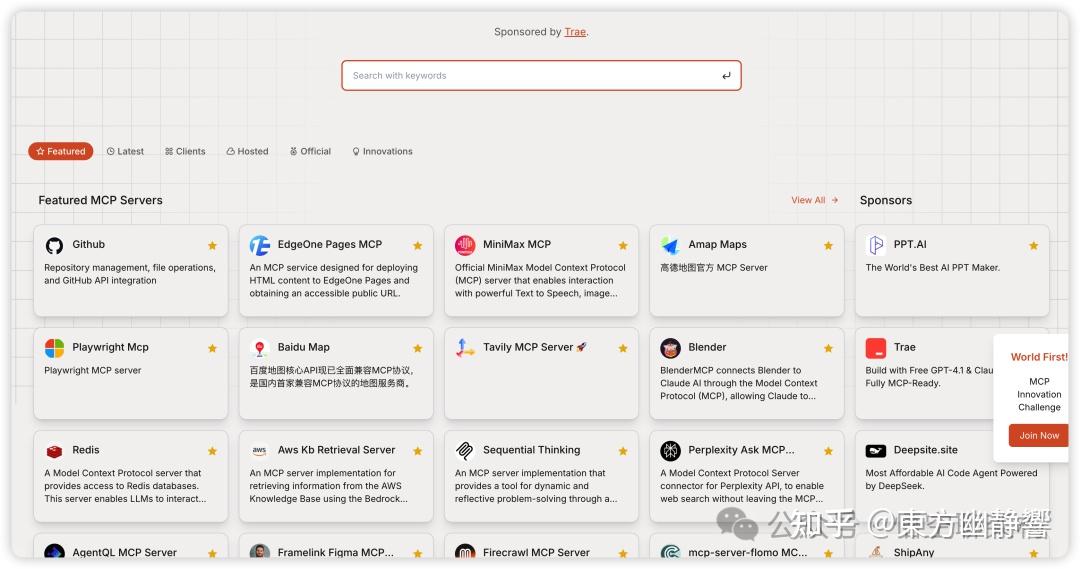Open the Github card title
This screenshot has height=569, width=1080.
point(89,245)
